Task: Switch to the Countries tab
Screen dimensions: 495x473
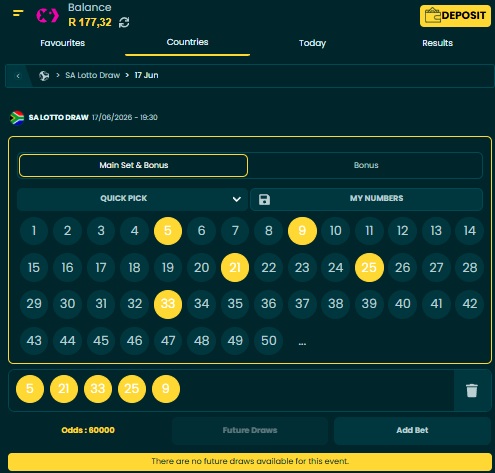Action: click(187, 42)
